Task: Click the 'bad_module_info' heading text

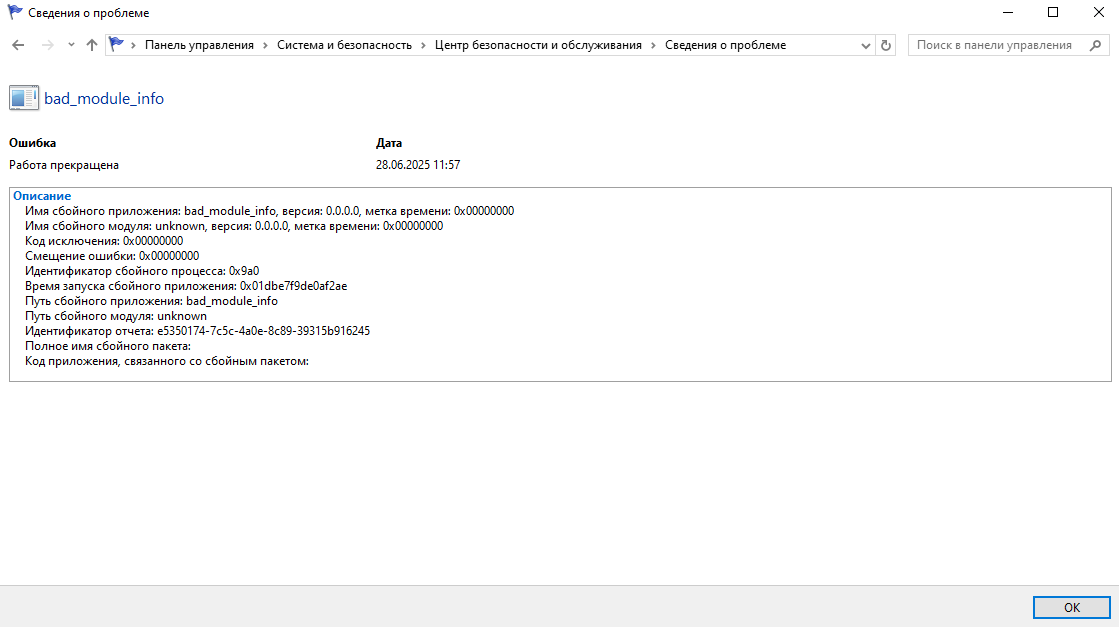Action: tap(104, 99)
